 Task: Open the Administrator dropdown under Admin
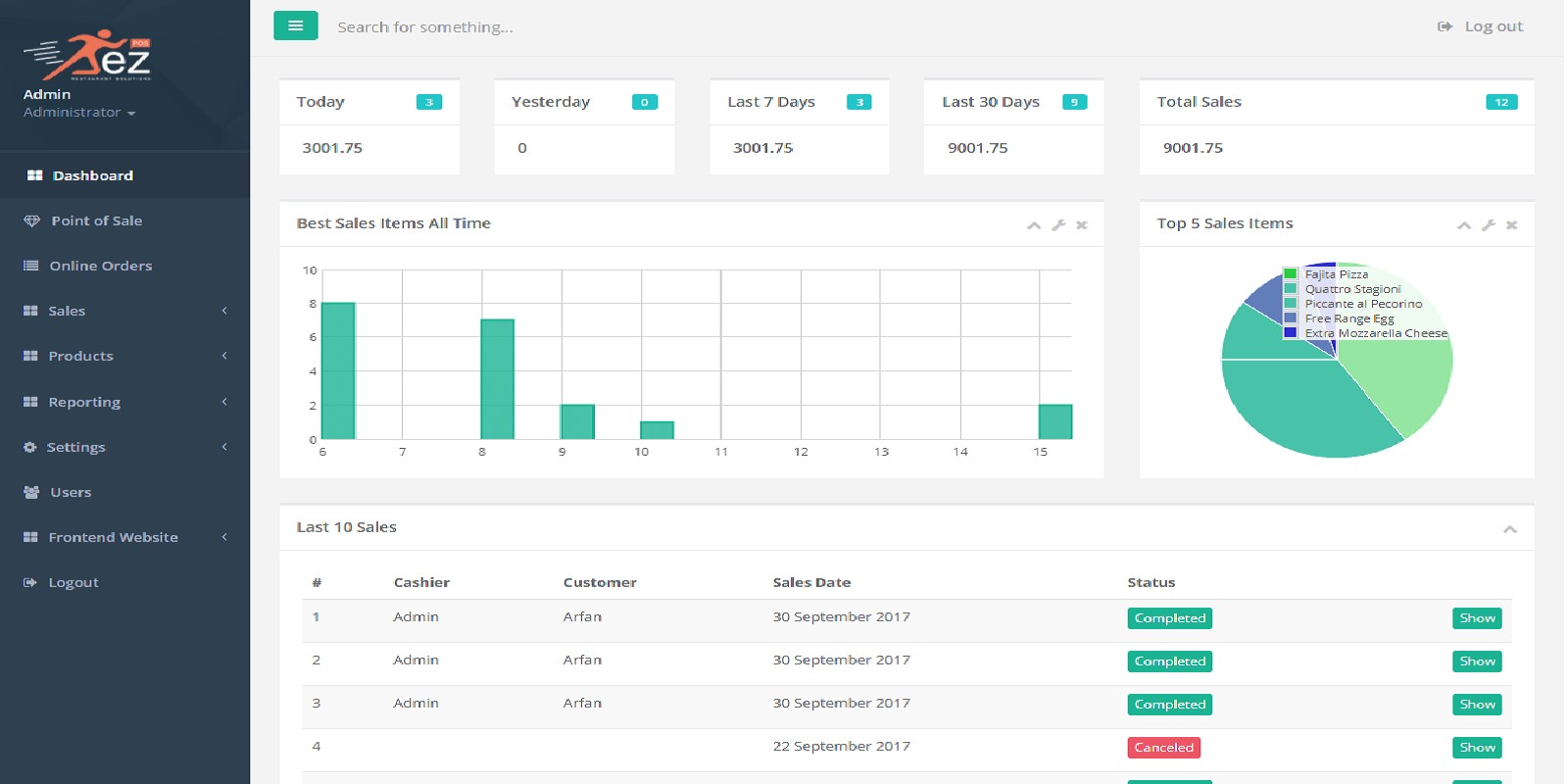(x=78, y=113)
